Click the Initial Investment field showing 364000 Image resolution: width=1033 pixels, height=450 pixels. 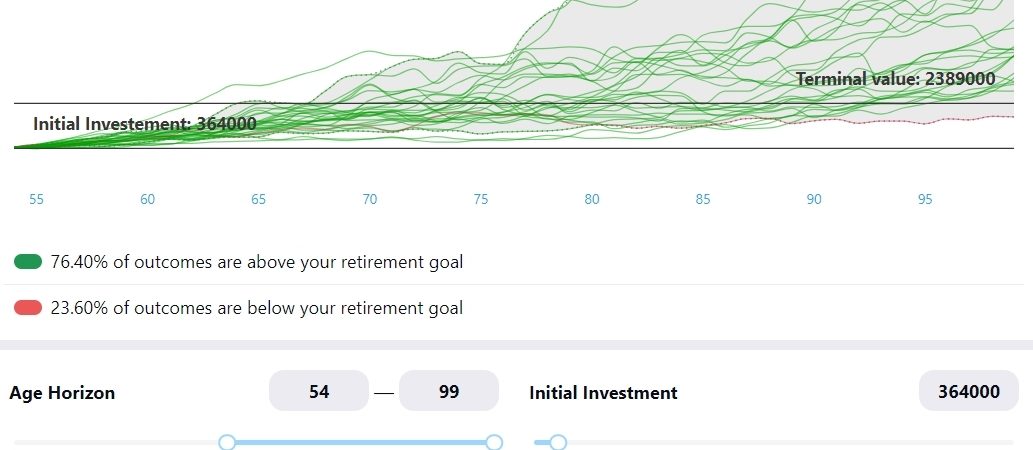(x=969, y=392)
